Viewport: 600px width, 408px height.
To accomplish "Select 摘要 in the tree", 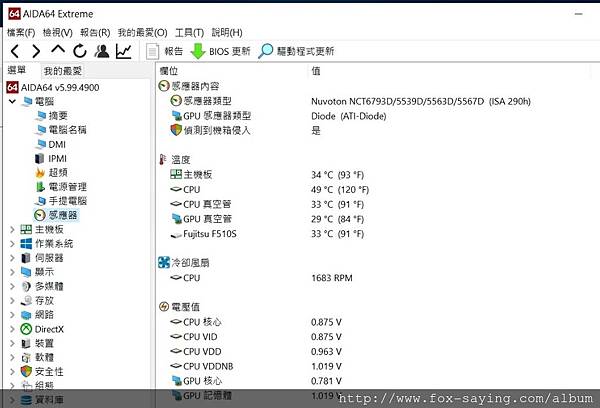I will (58, 116).
